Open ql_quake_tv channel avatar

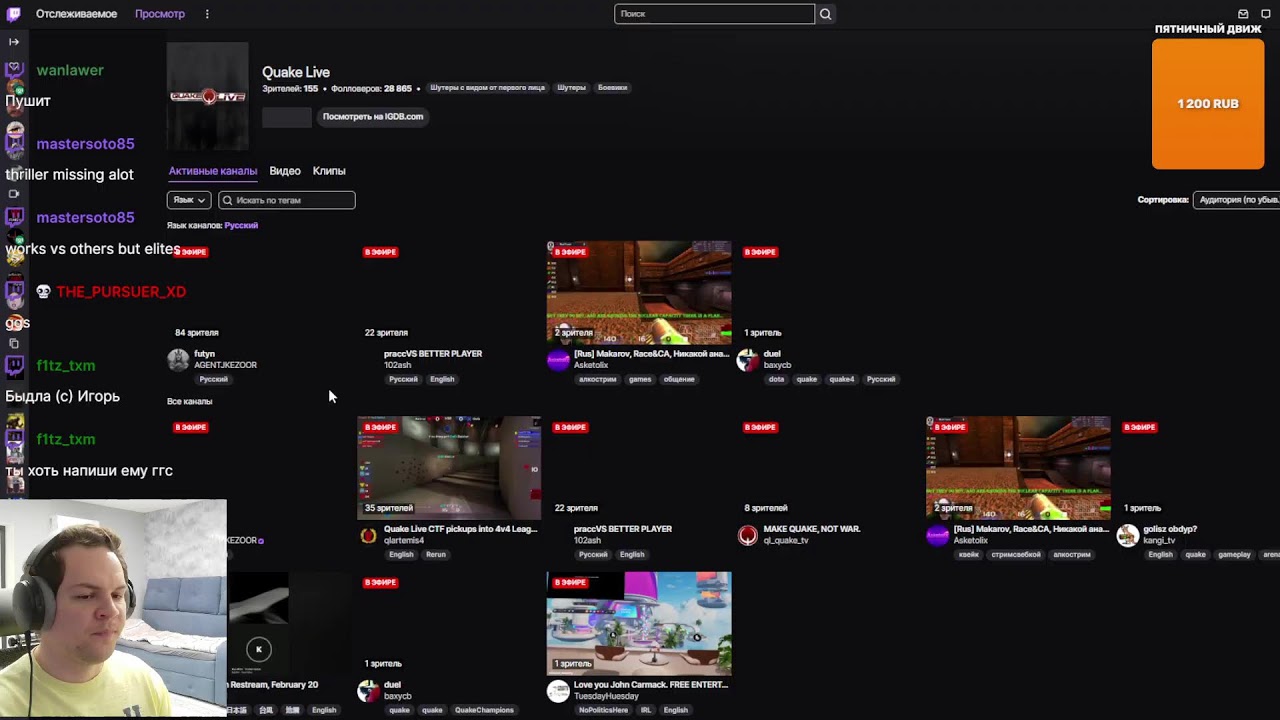748,535
